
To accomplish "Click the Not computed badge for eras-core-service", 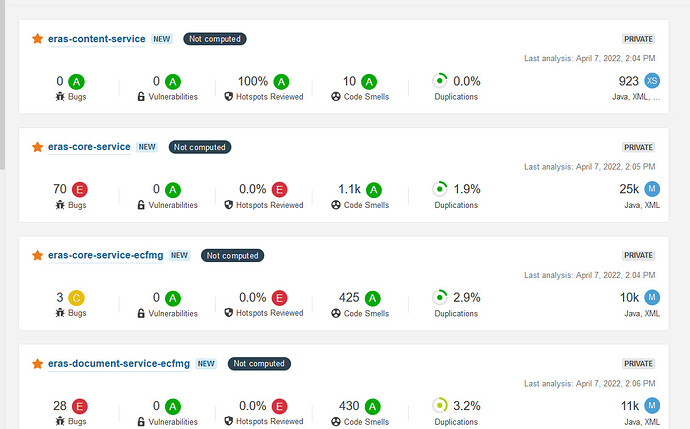I will [x=200, y=147].
